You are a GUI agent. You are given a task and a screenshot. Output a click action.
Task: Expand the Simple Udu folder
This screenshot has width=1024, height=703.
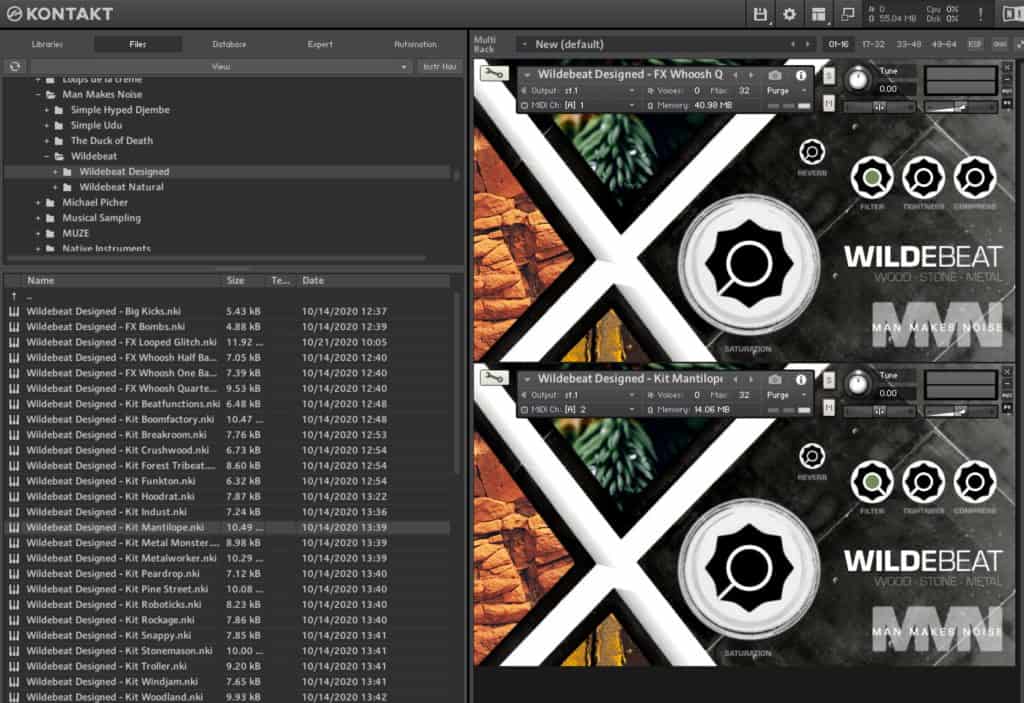[x=46, y=125]
